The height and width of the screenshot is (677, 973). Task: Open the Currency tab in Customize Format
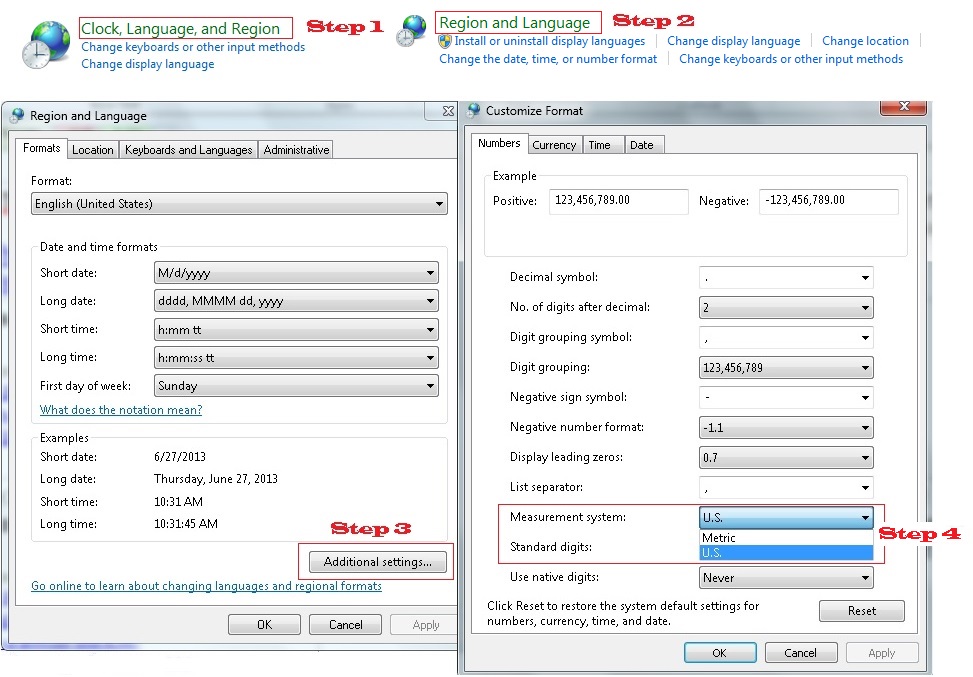point(554,144)
